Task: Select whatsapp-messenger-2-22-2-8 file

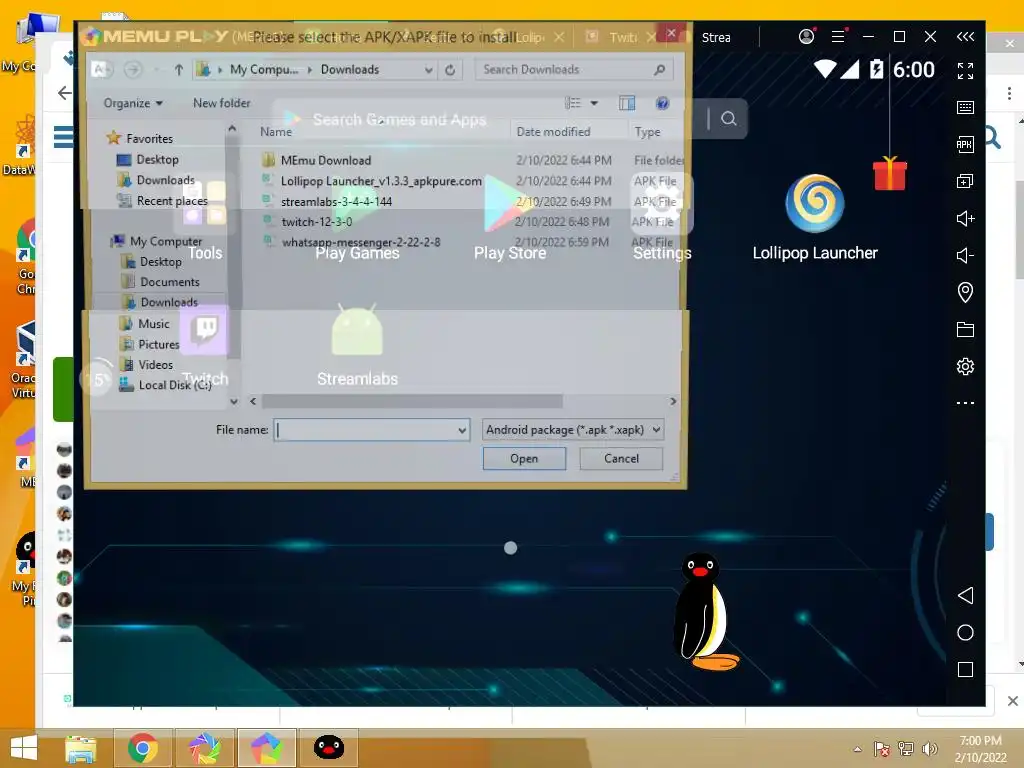Action: (x=360, y=242)
